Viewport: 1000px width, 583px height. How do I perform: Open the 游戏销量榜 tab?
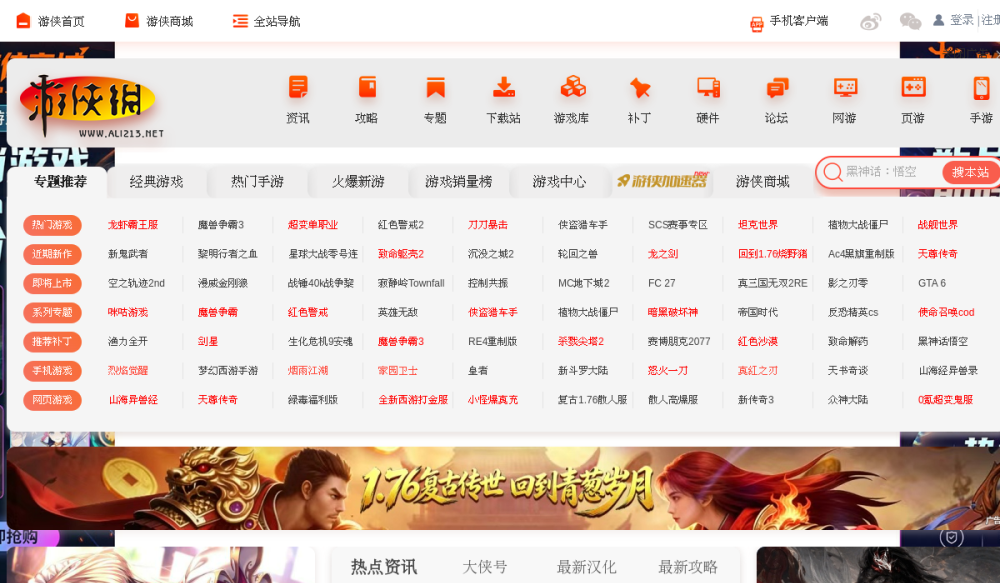[x=459, y=182]
